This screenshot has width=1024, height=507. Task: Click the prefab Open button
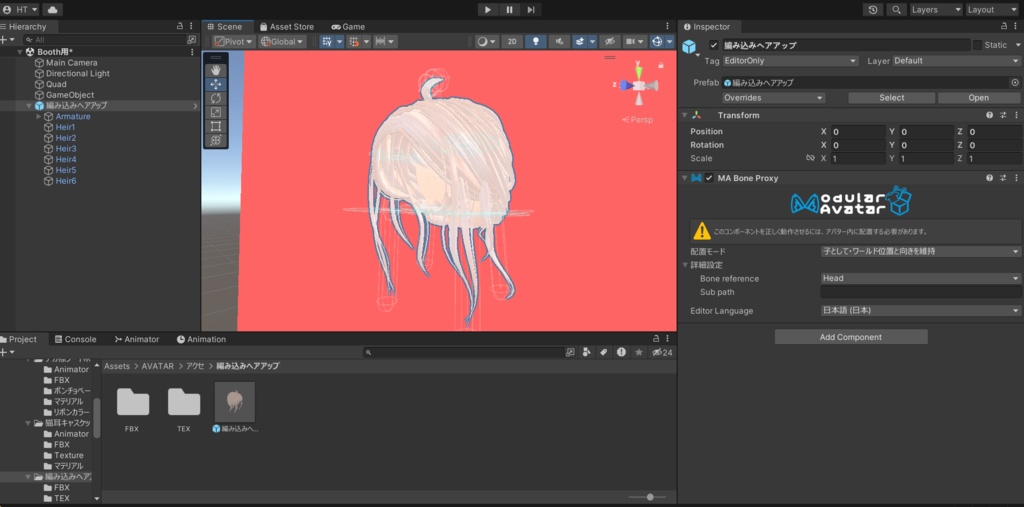click(x=978, y=98)
